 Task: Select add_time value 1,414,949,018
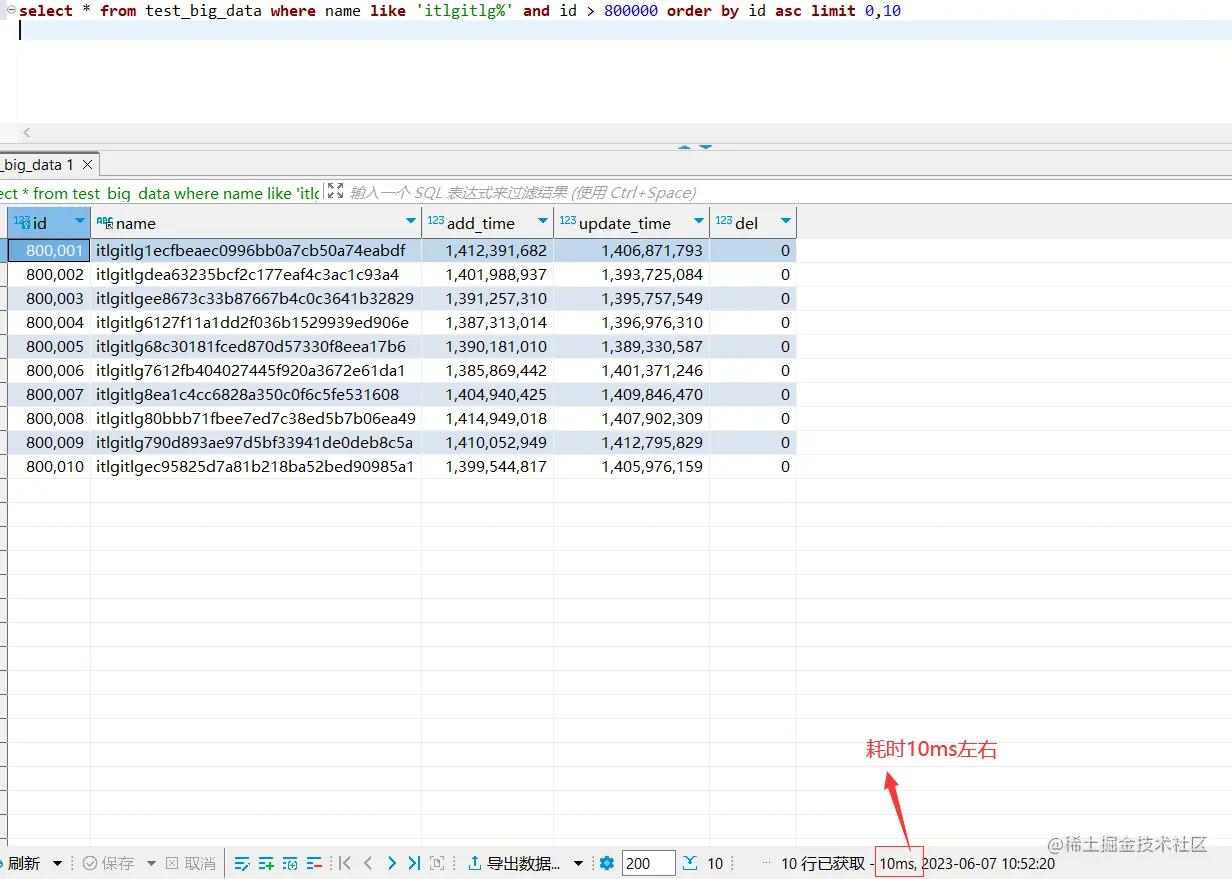tap(488, 418)
